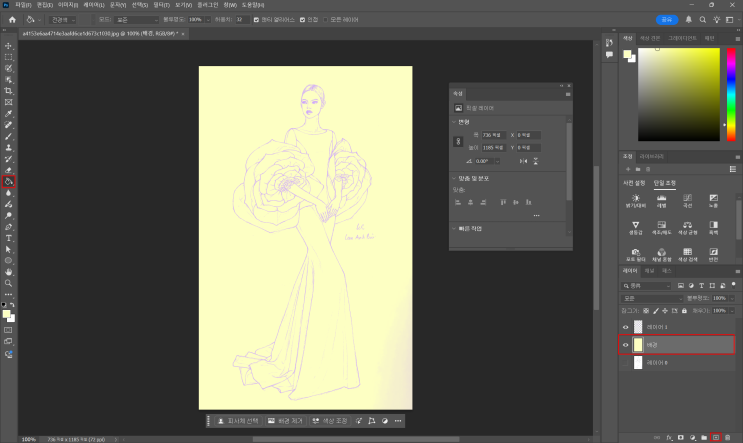Open the blending mode (모드) dropdown
Image resolution: width=743 pixels, height=443 pixels.
(x=136, y=19)
